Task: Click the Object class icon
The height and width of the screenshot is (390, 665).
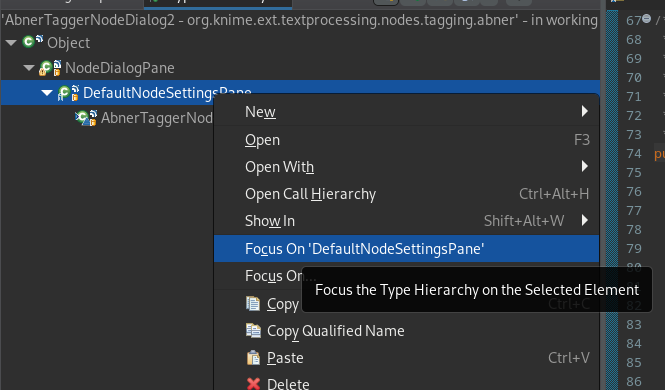Action: pos(32,42)
